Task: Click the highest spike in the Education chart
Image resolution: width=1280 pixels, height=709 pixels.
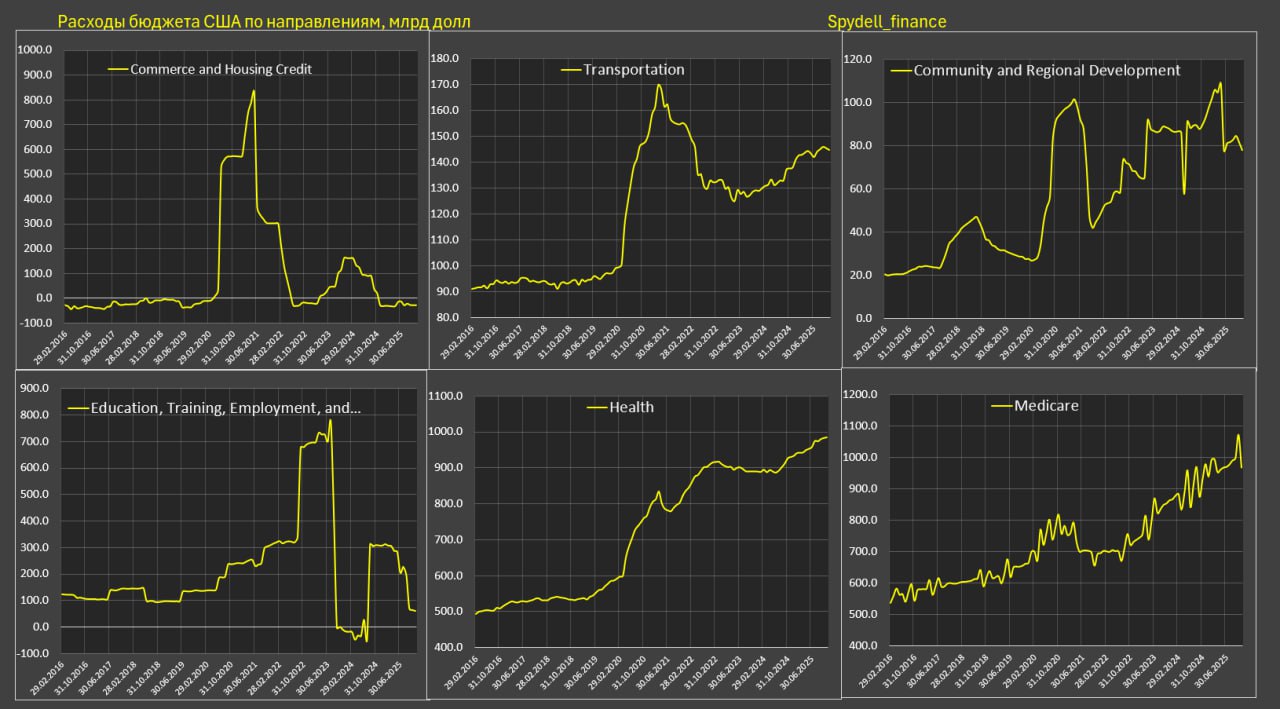Action: click(330, 420)
